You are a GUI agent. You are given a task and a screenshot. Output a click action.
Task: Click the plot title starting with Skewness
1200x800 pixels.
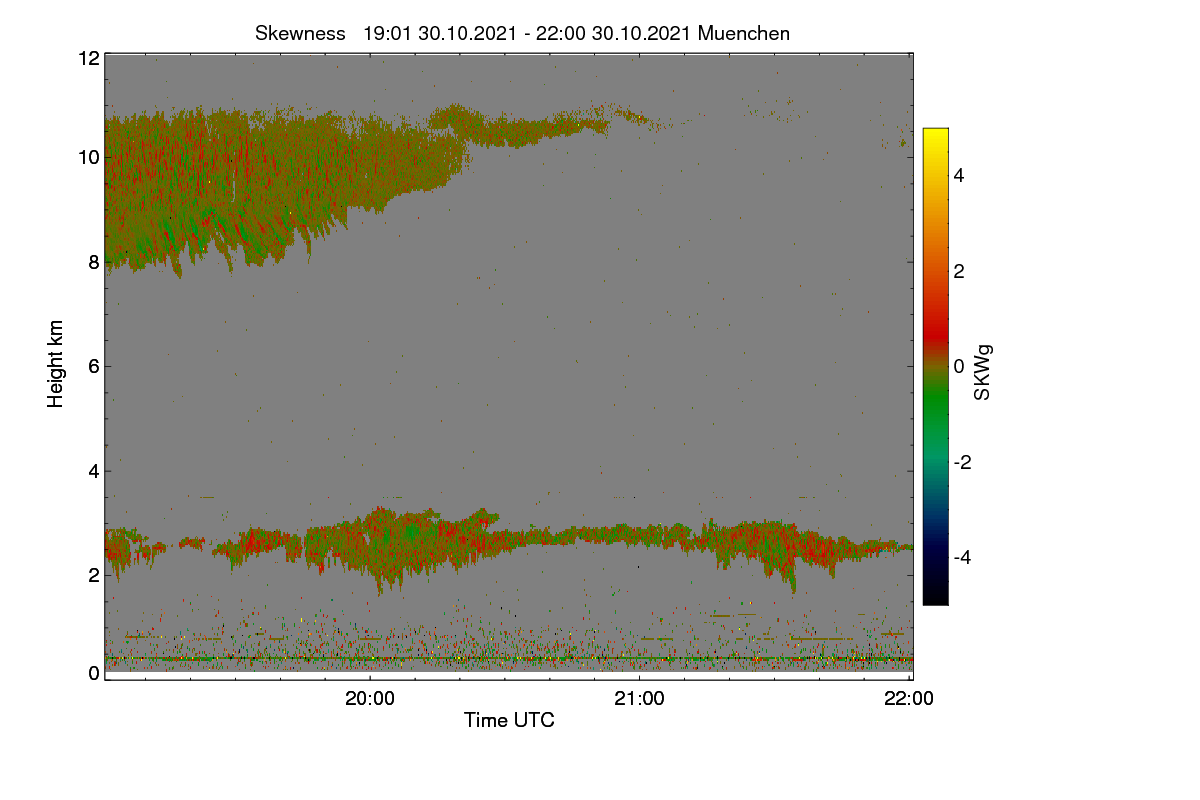522,33
